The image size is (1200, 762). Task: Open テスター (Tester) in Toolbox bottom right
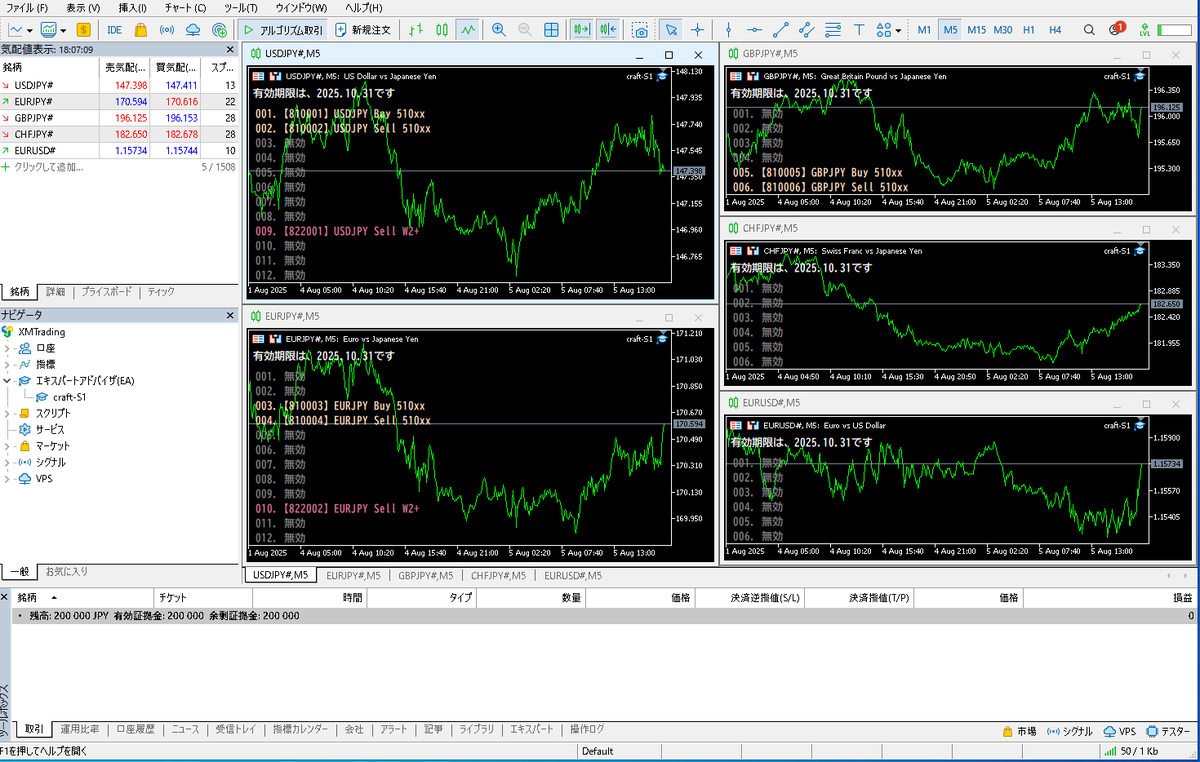[x=1167, y=731]
